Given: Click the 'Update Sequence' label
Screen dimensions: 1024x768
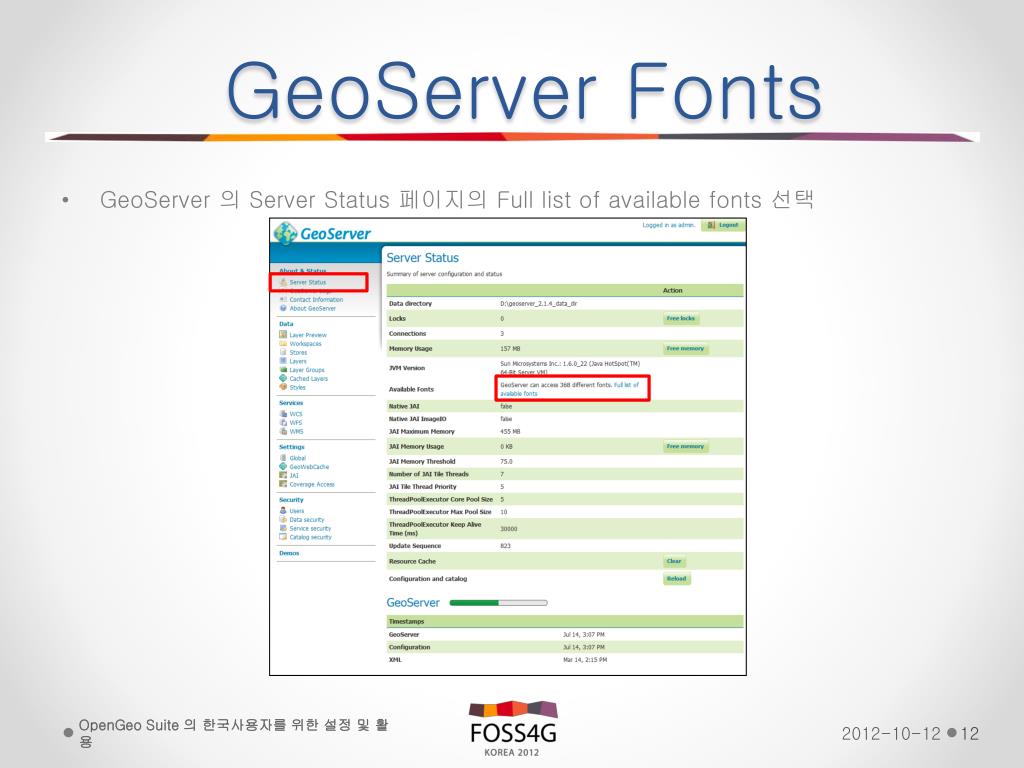Looking at the screenshot, I should (415, 546).
